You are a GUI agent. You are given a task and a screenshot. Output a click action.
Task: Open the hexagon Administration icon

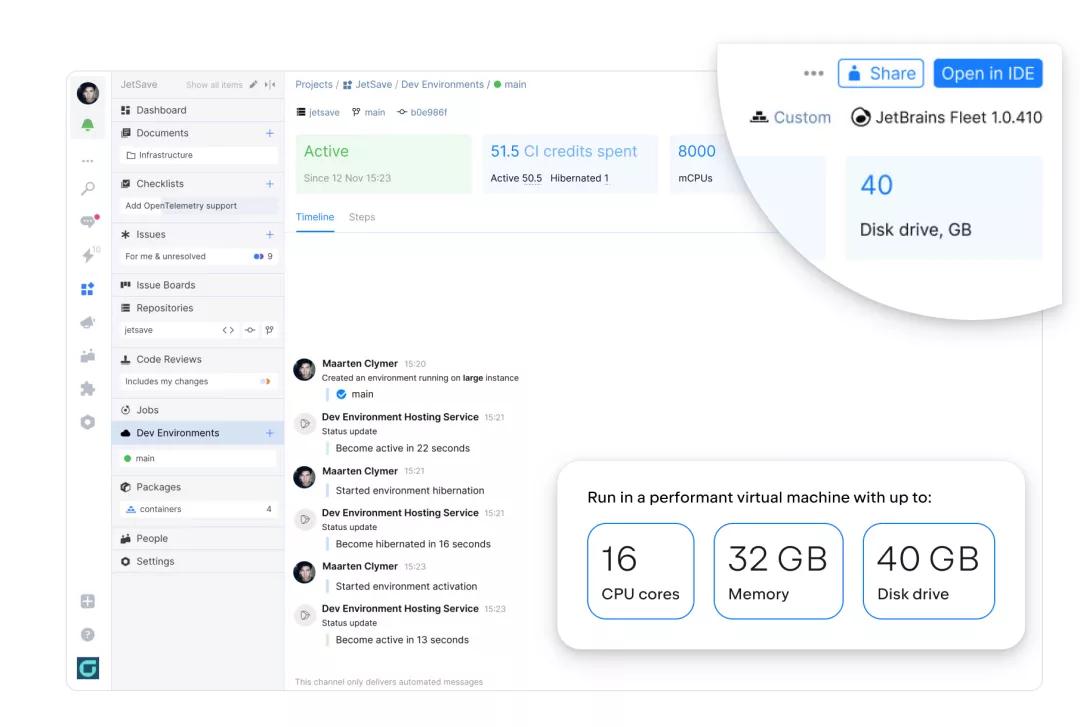[x=87, y=422]
